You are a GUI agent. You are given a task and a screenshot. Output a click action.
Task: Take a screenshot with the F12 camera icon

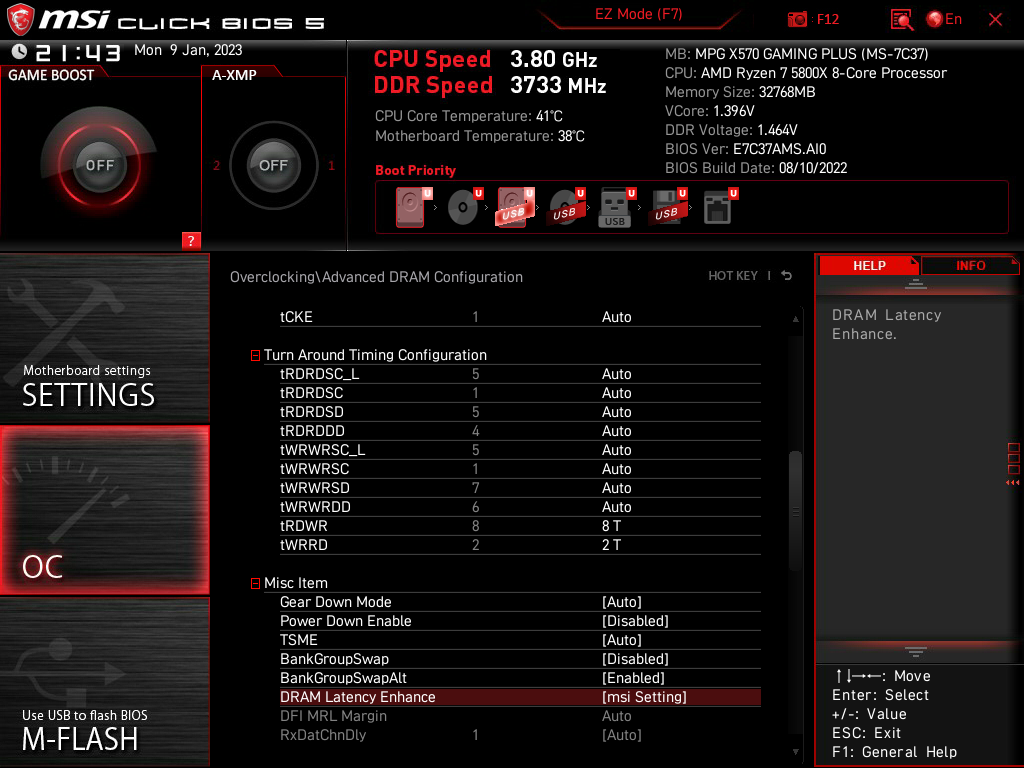[x=797, y=20]
